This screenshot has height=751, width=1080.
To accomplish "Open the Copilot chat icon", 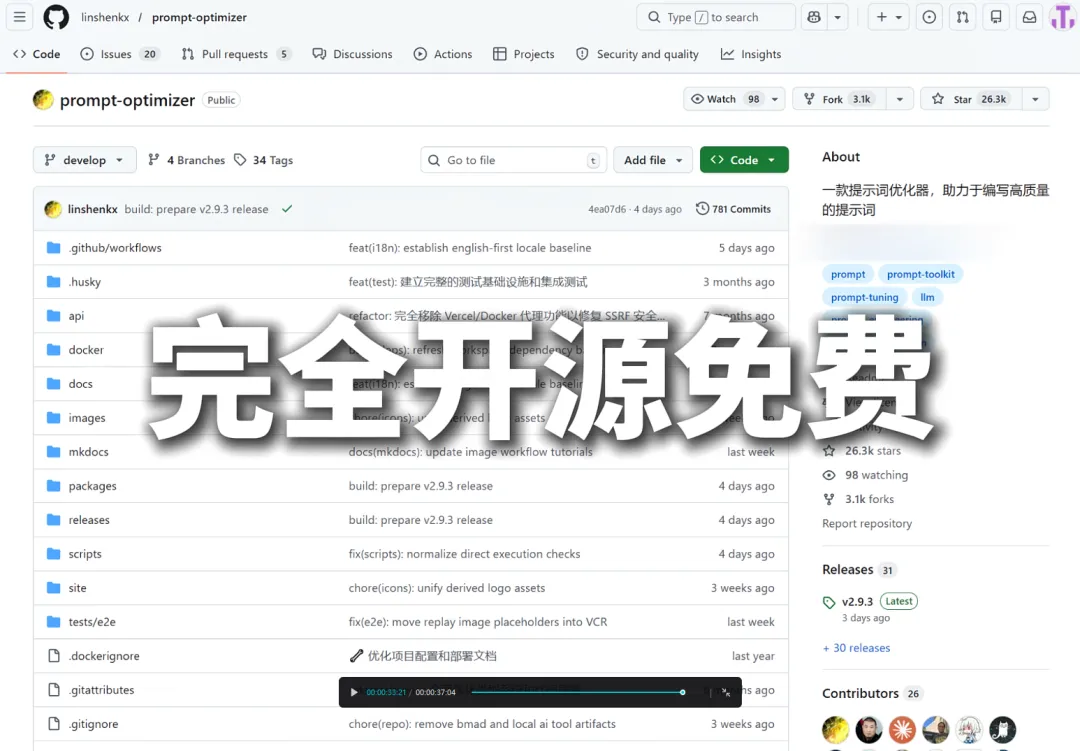I will (813, 17).
